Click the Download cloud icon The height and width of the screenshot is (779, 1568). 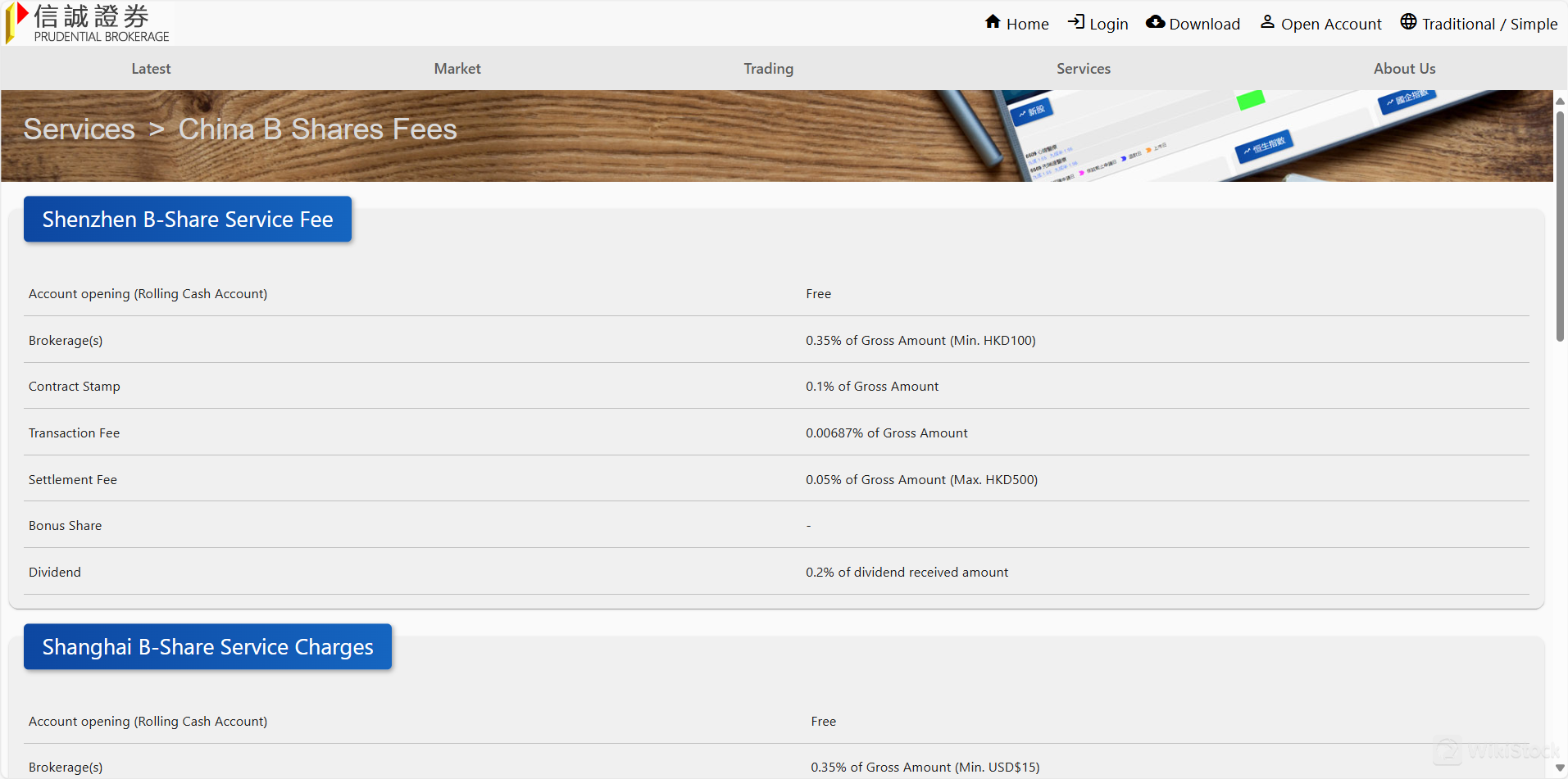1155,22
